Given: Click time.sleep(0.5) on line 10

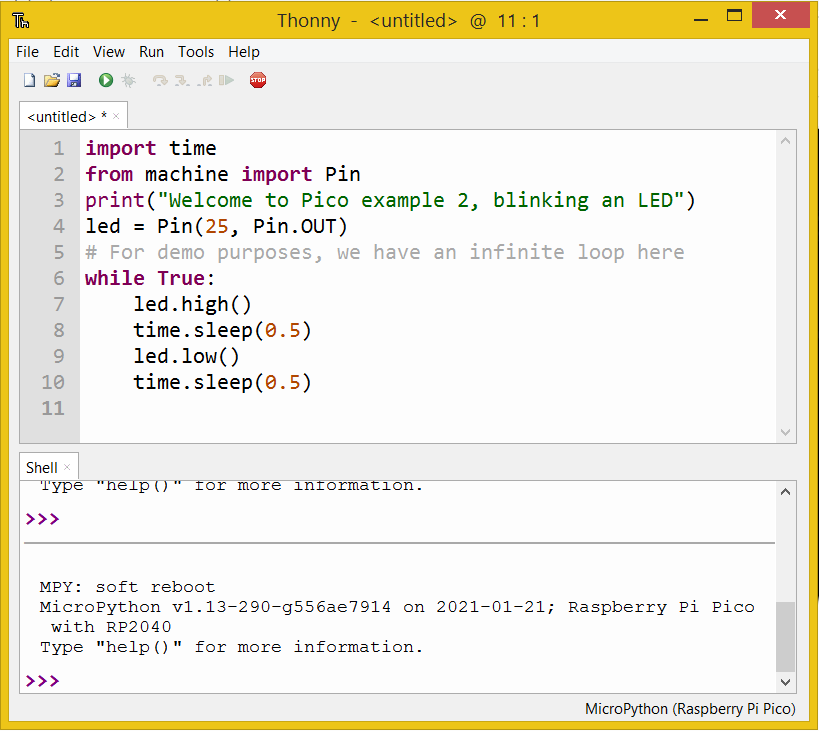Looking at the screenshot, I should 223,383.
